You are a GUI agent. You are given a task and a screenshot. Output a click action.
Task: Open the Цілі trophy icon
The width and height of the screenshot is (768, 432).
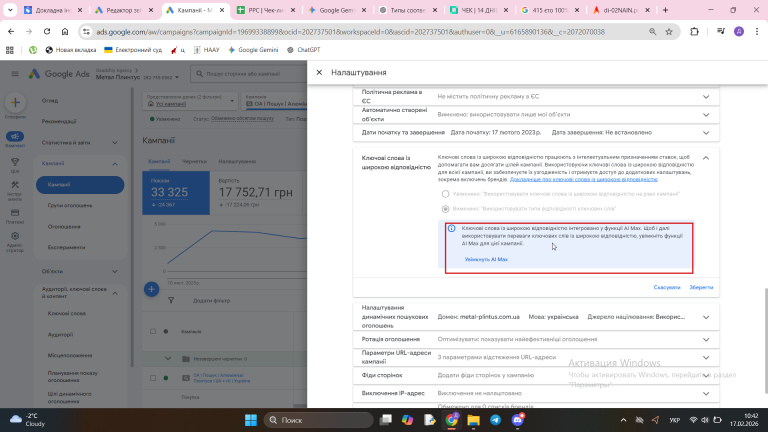tap(15, 162)
